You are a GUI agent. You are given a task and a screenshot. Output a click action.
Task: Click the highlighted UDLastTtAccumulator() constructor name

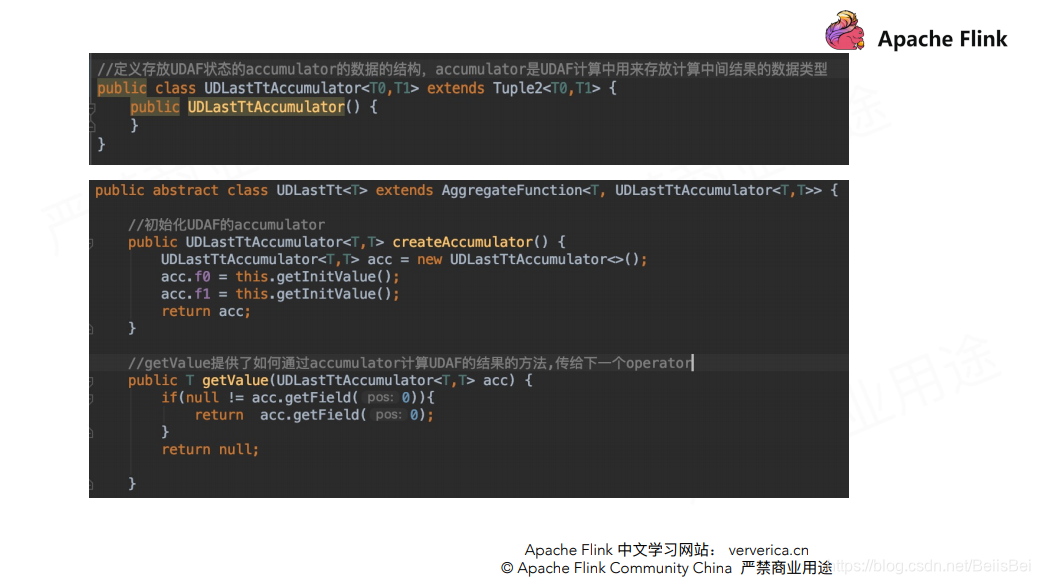coord(266,107)
